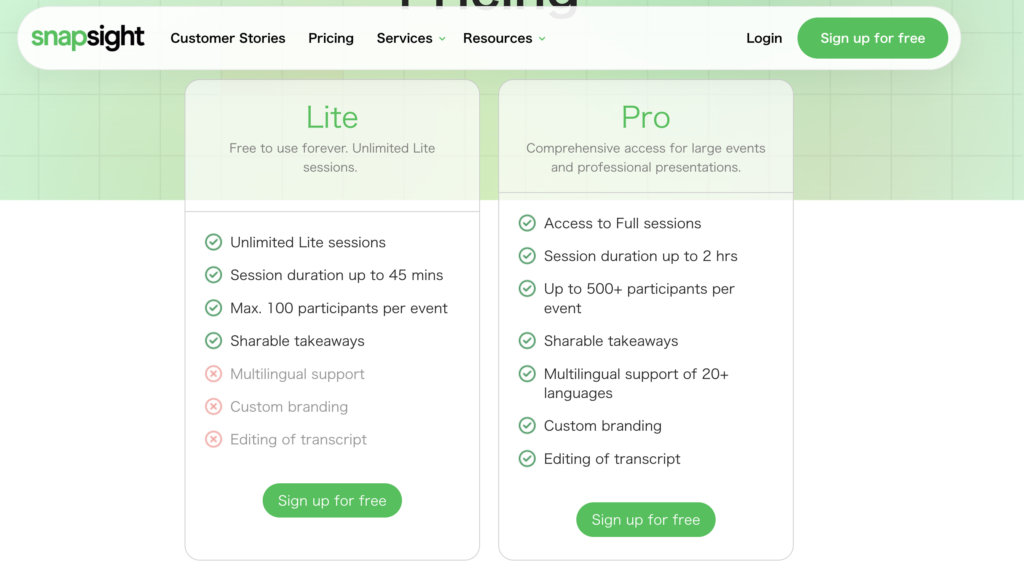Click checkmark icon beside Access to Full sessions
Viewport: 1024px width, 567px height.
527,223
